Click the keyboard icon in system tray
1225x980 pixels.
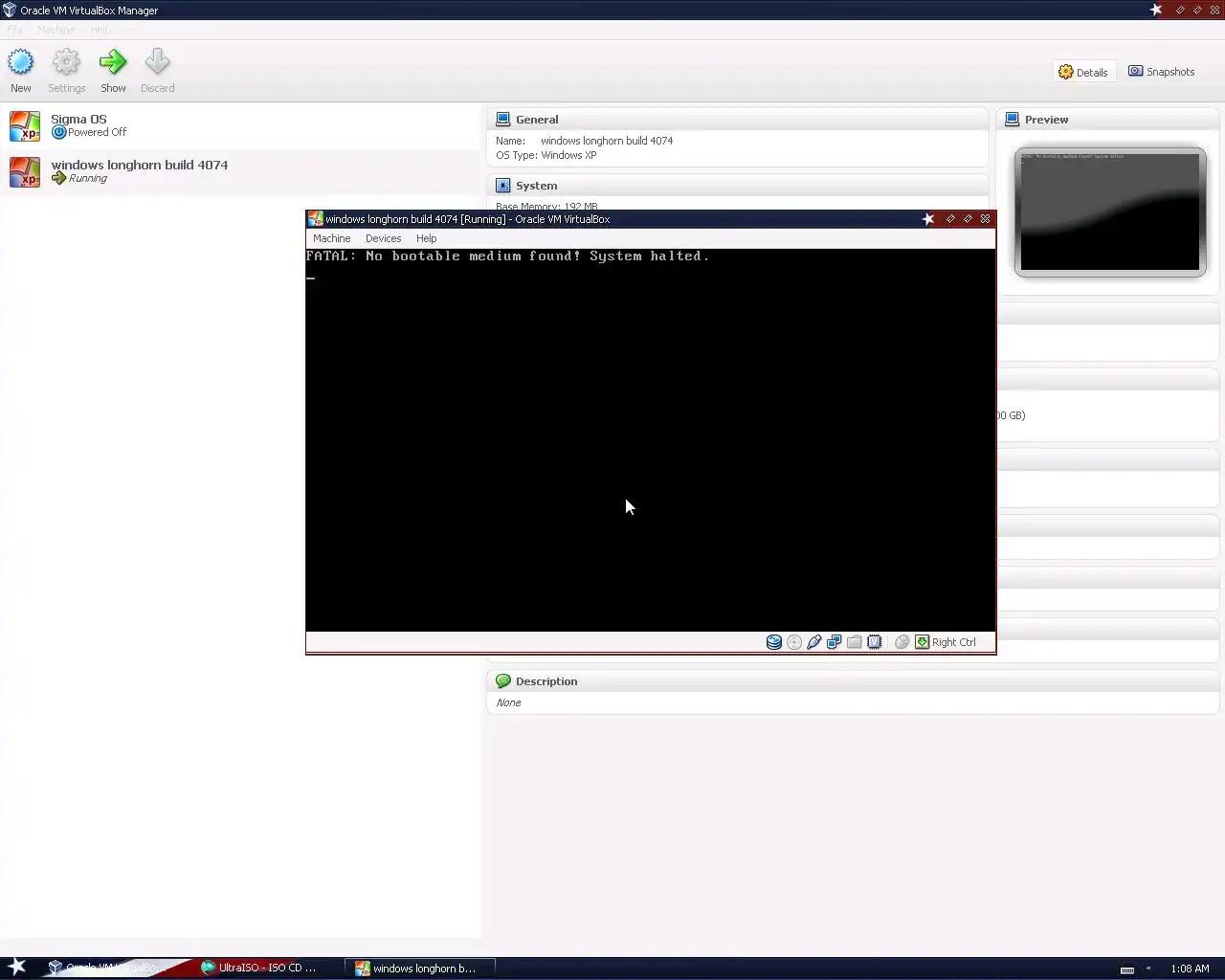(1127, 969)
